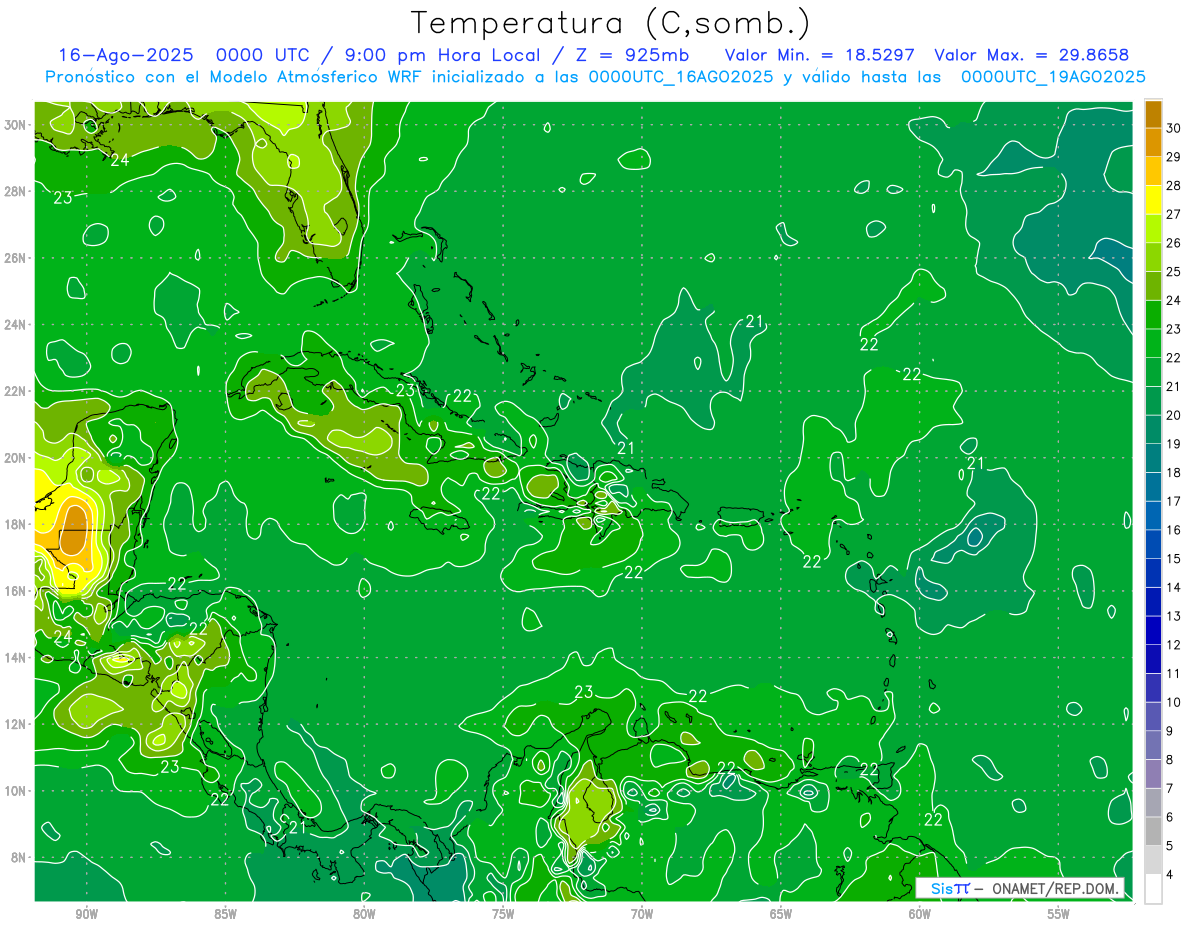Click the 14N latitude axis label
The width and height of the screenshot is (1200, 927).
pyautogui.click(x=15, y=658)
